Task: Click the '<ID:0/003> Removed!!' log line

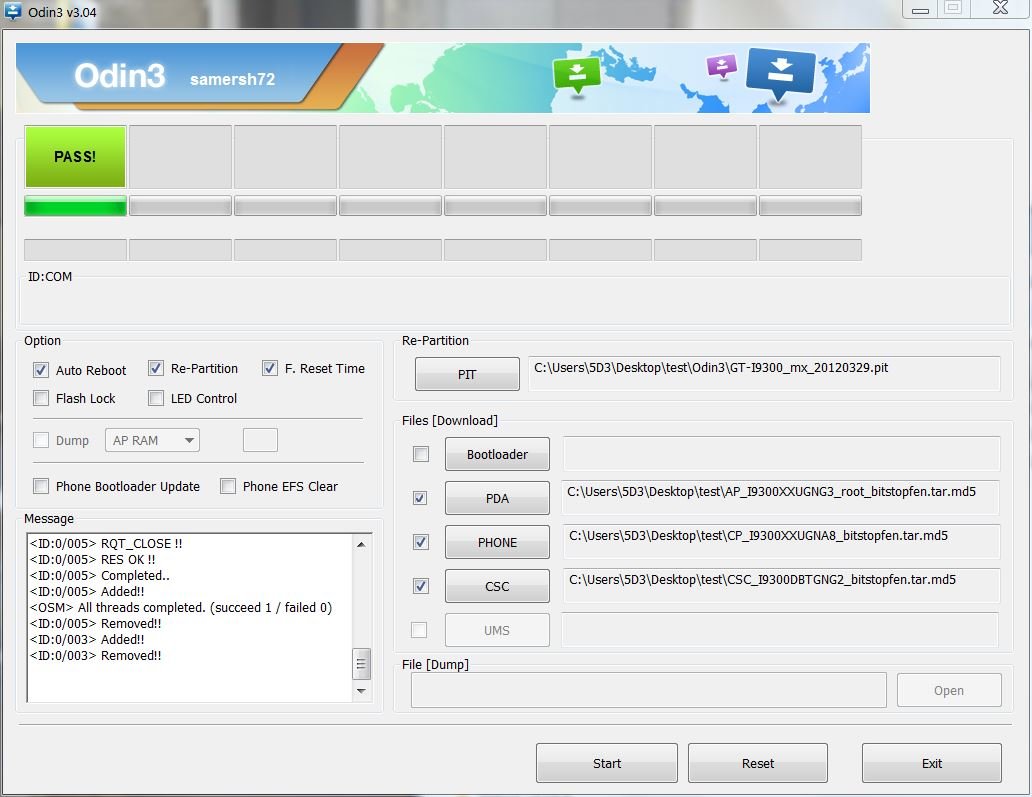Action: 95,656
